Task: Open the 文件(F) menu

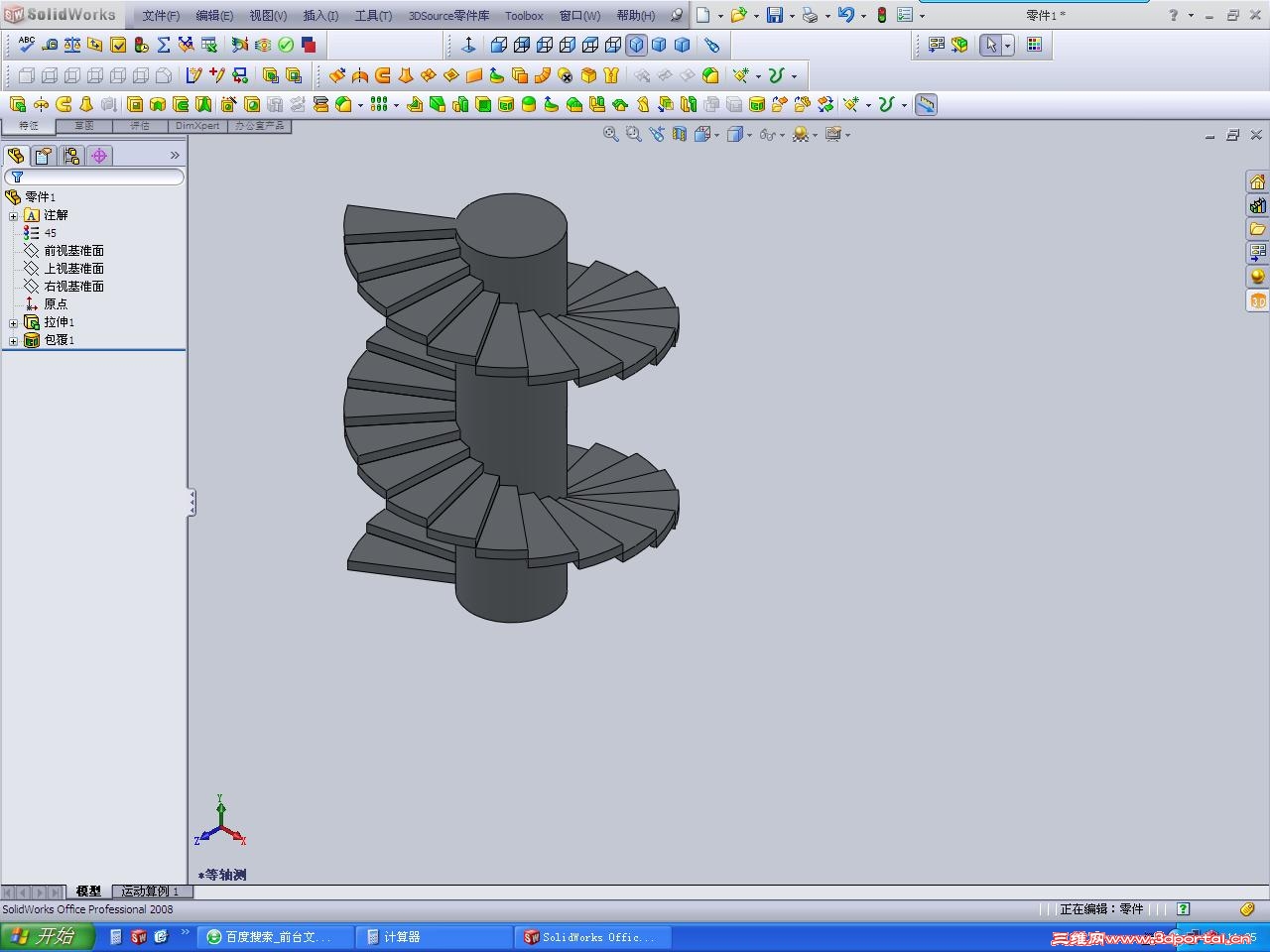Action: click(x=161, y=16)
